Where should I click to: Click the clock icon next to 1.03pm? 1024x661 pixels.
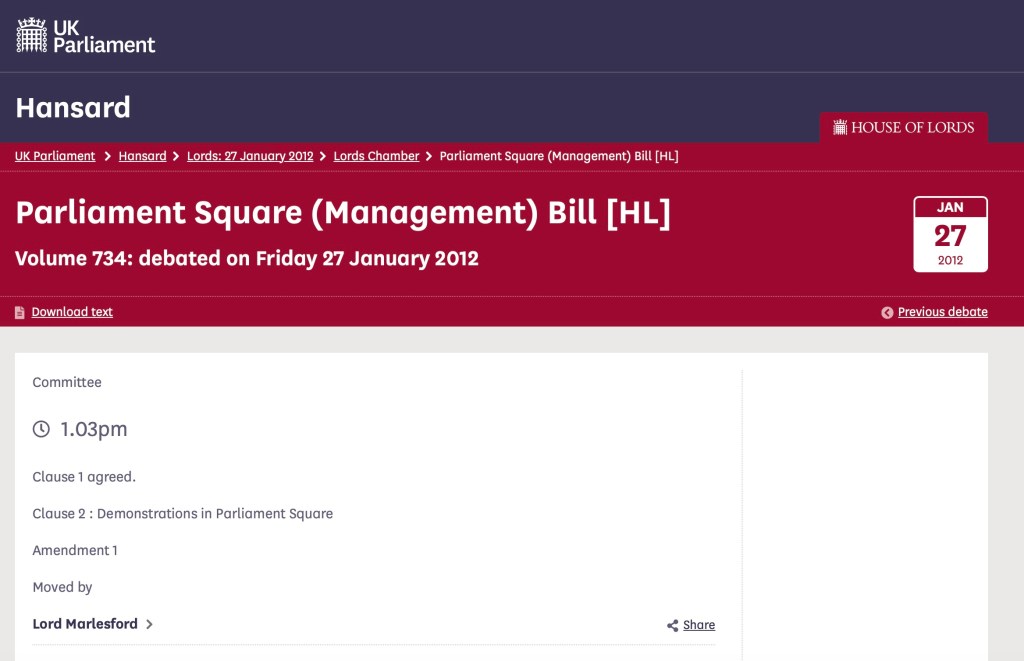tap(41, 429)
